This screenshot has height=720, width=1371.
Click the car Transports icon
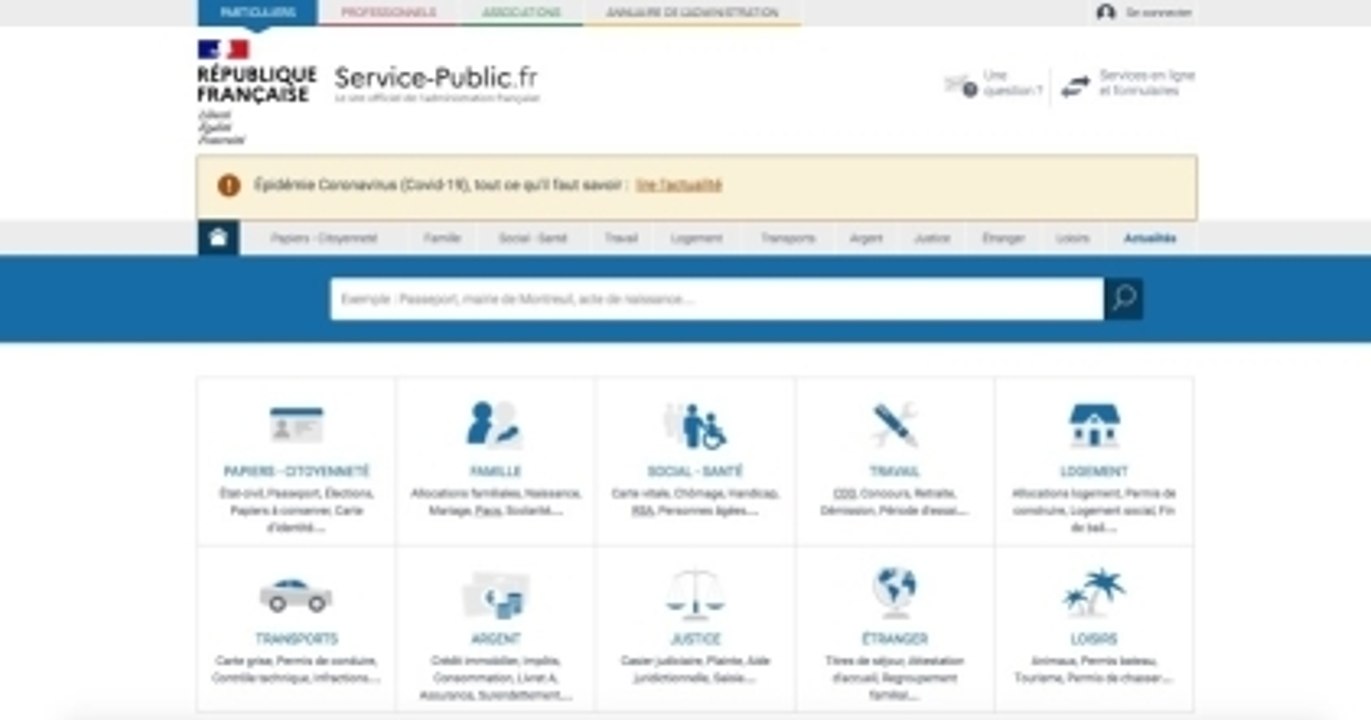tap(296, 595)
